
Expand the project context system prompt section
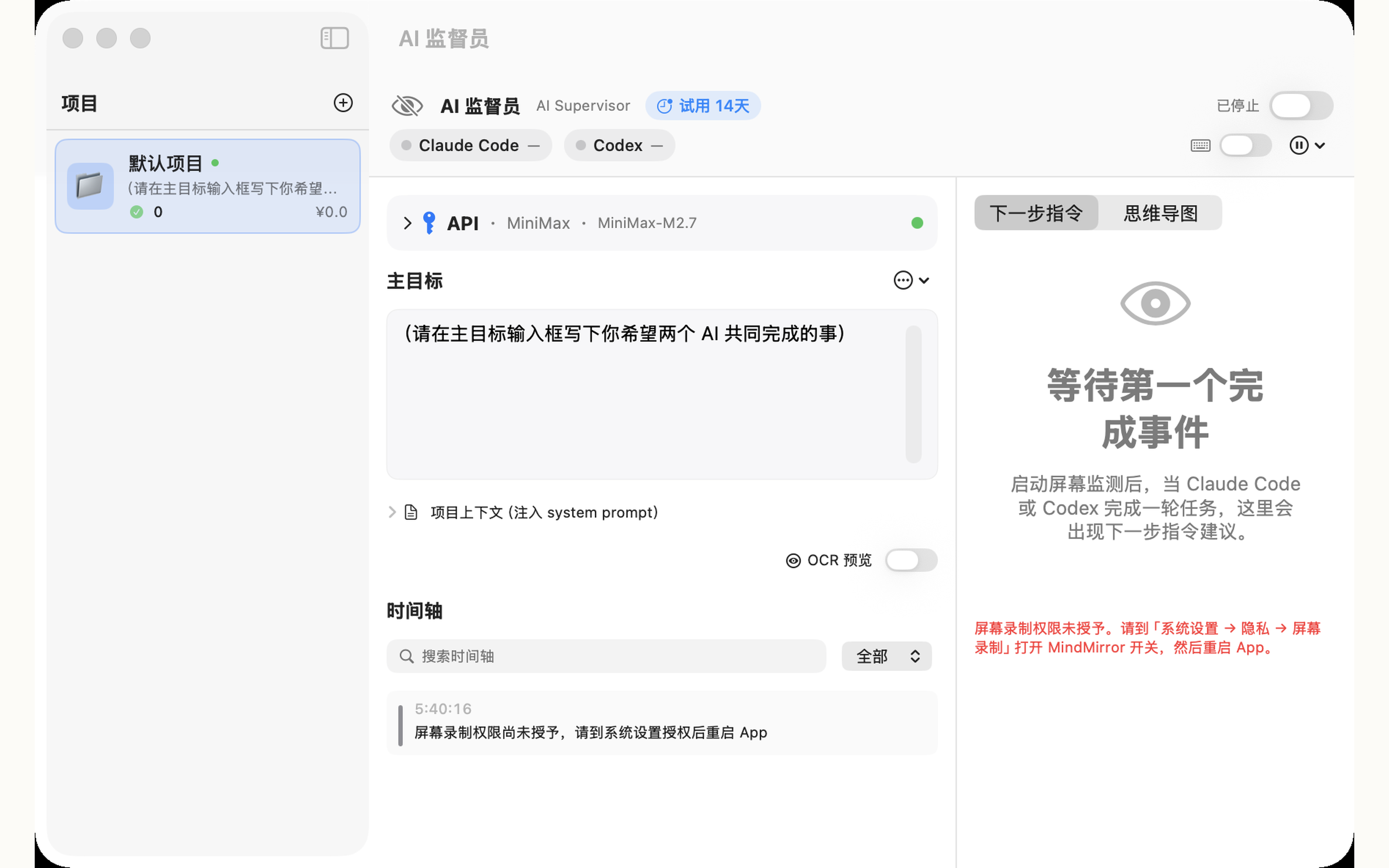tap(392, 512)
